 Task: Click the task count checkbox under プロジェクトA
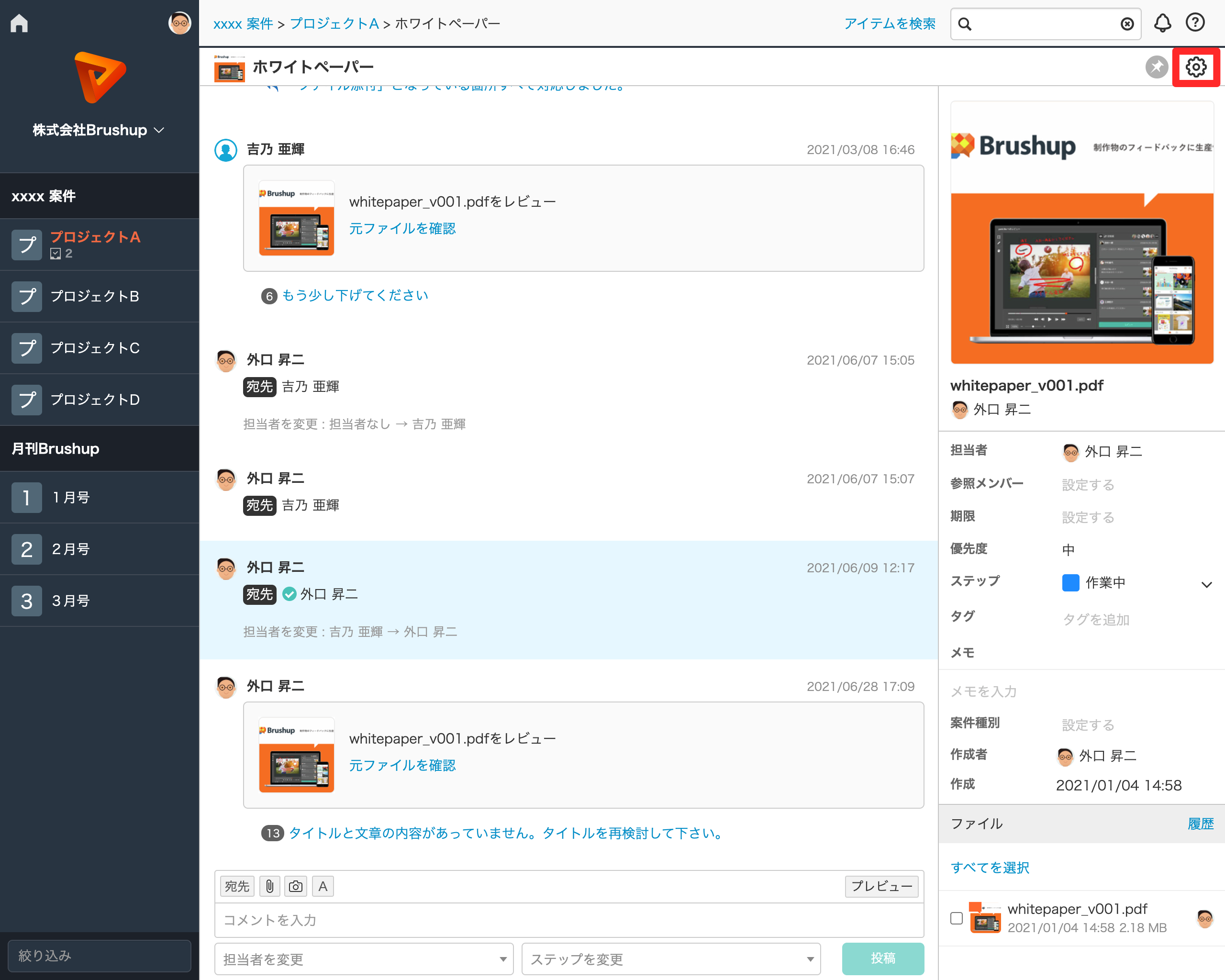pyautogui.click(x=55, y=254)
